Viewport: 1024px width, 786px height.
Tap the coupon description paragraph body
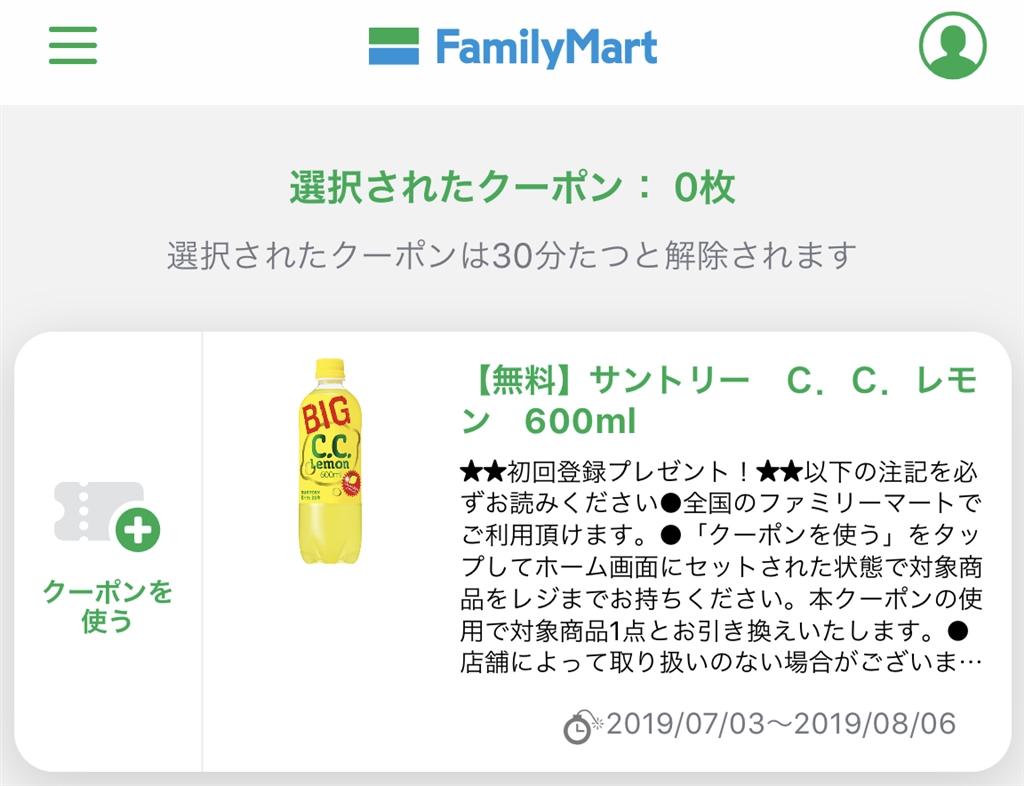point(722,582)
